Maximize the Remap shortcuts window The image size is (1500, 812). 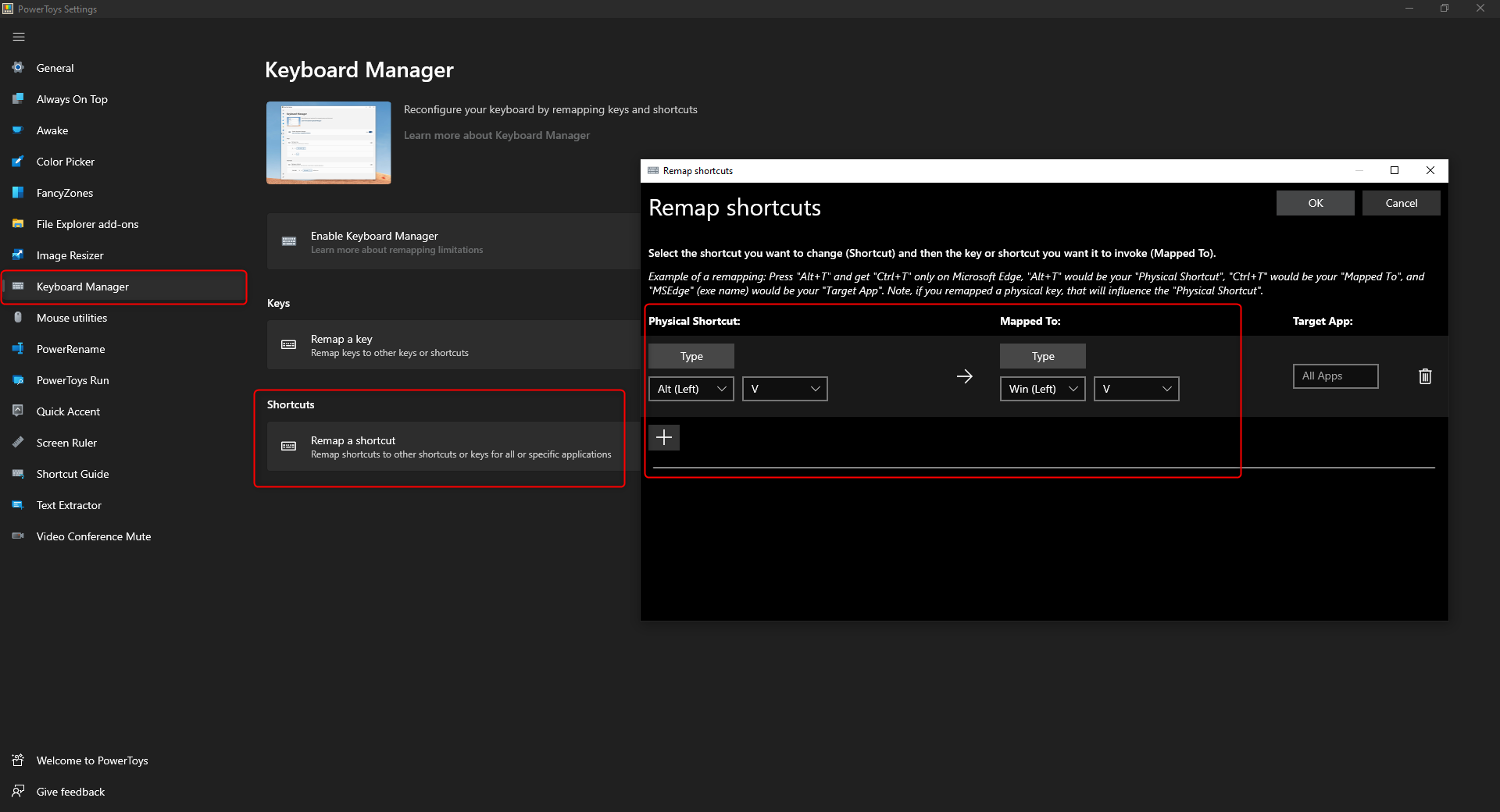(1395, 170)
